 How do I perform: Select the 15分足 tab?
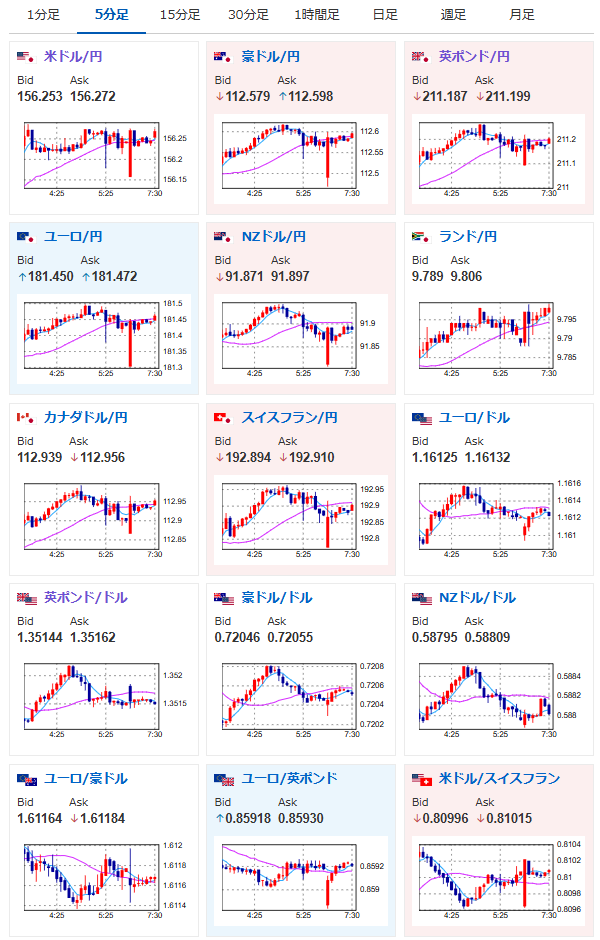[180, 15]
